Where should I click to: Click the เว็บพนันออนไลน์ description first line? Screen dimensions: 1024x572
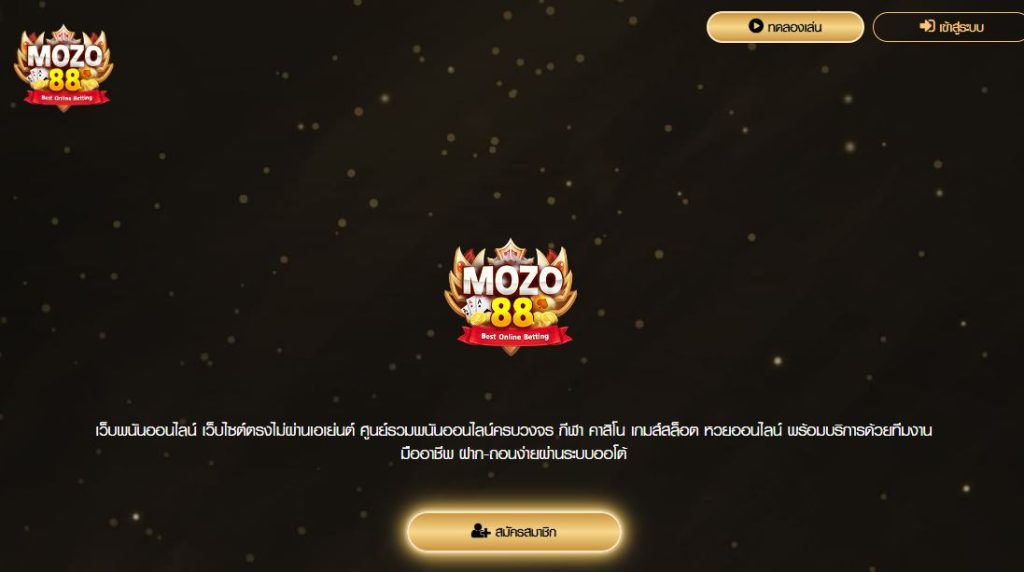pos(513,430)
